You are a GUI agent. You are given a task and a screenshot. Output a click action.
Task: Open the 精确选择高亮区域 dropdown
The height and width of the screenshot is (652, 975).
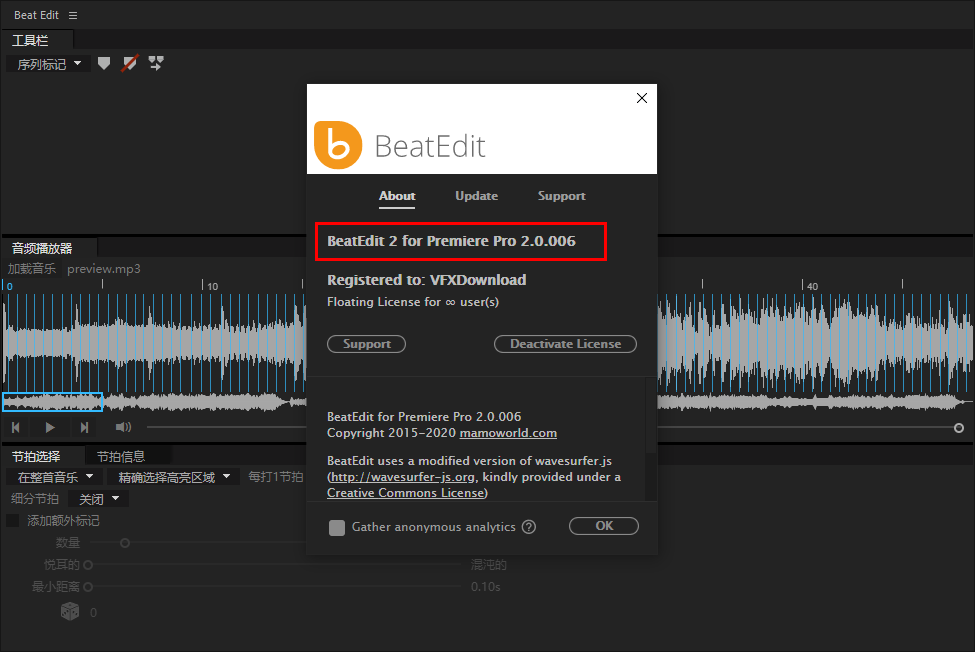(174, 477)
